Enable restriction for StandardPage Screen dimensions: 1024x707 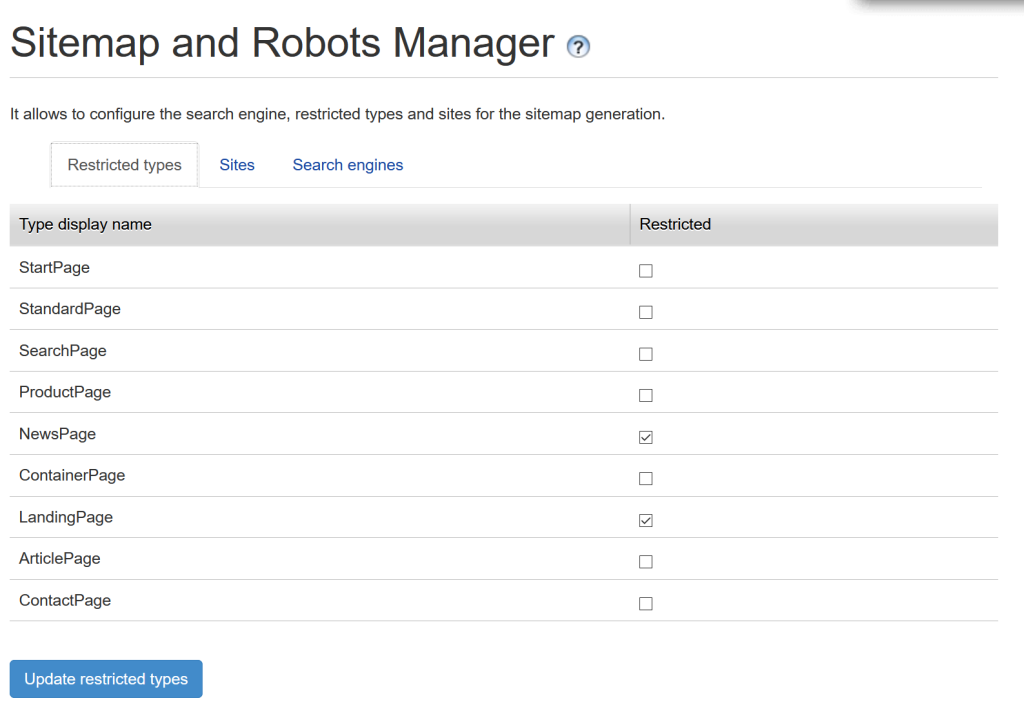pyautogui.click(x=645, y=311)
